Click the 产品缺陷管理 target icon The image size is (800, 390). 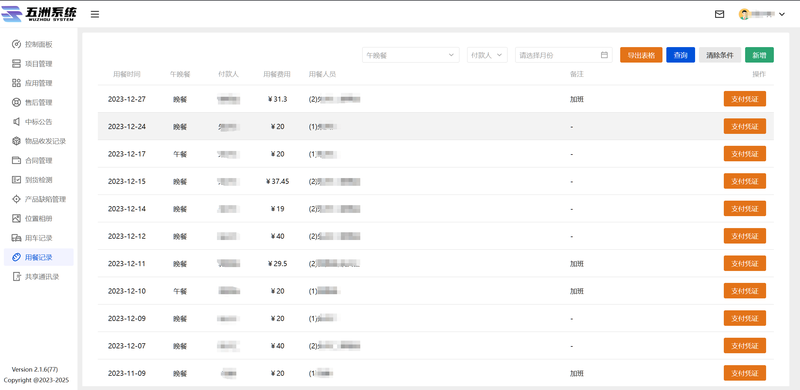coord(16,199)
